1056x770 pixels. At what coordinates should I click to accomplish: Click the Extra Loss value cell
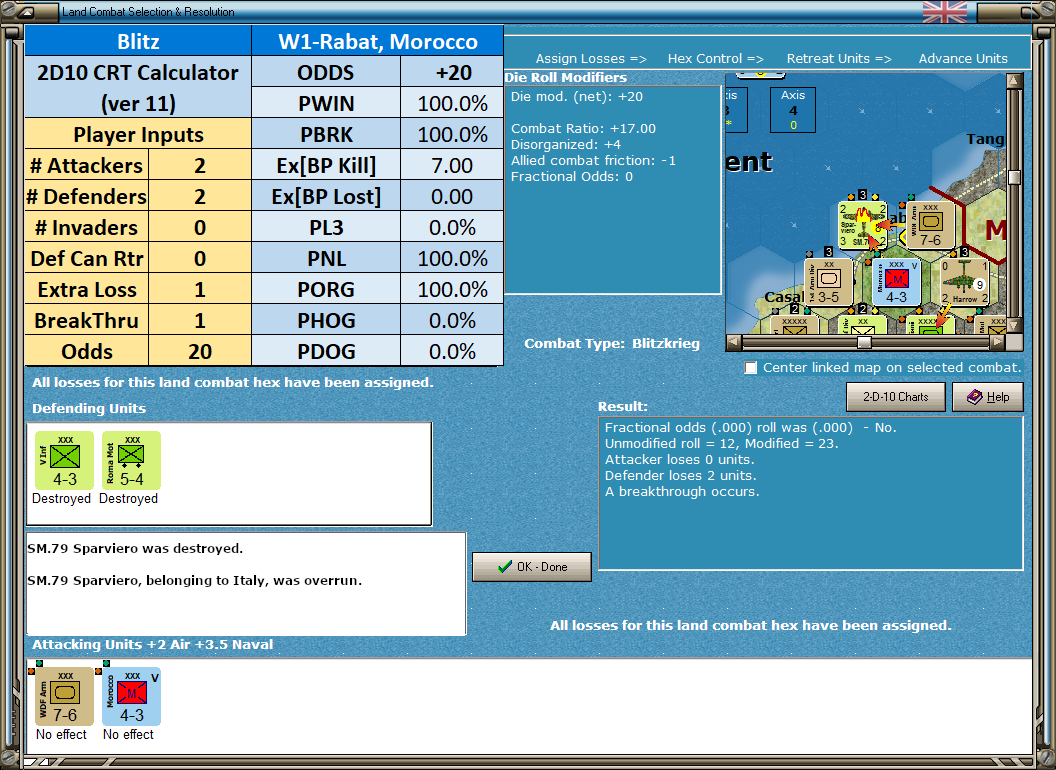coord(199,290)
